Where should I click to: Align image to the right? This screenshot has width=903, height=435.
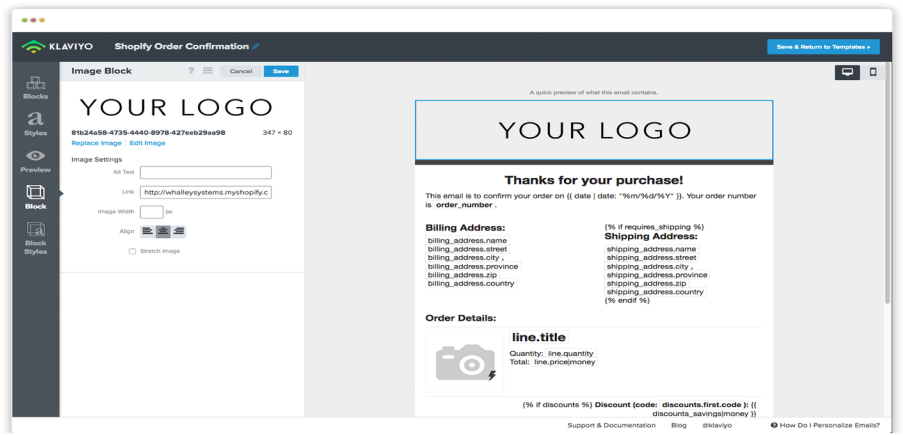pyautogui.click(x=179, y=231)
